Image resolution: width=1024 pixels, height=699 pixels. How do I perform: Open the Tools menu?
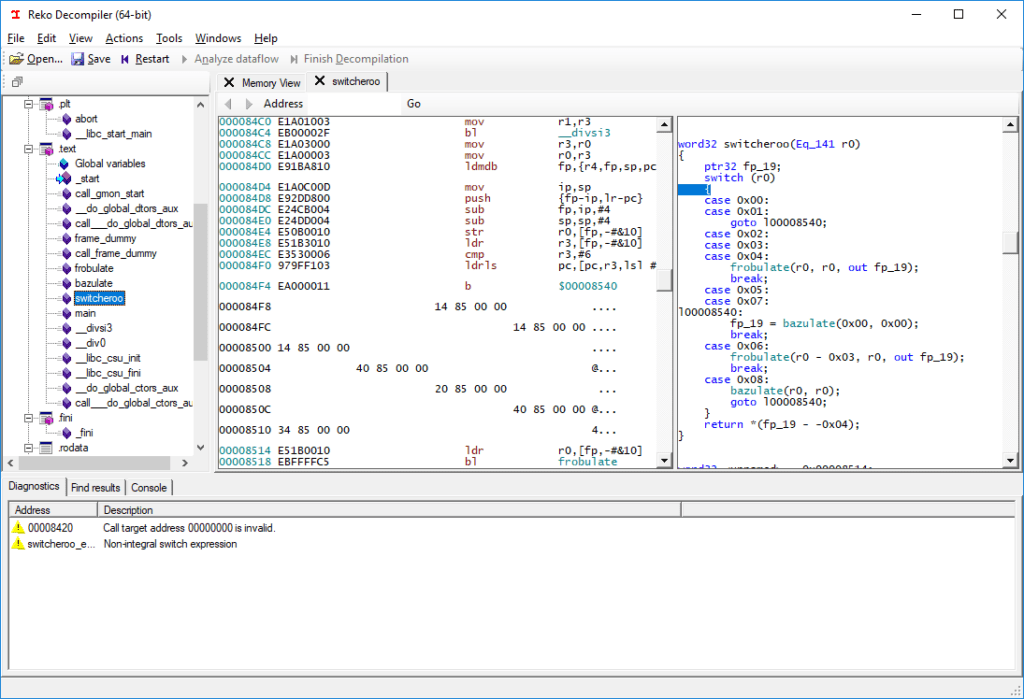(168, 38)
